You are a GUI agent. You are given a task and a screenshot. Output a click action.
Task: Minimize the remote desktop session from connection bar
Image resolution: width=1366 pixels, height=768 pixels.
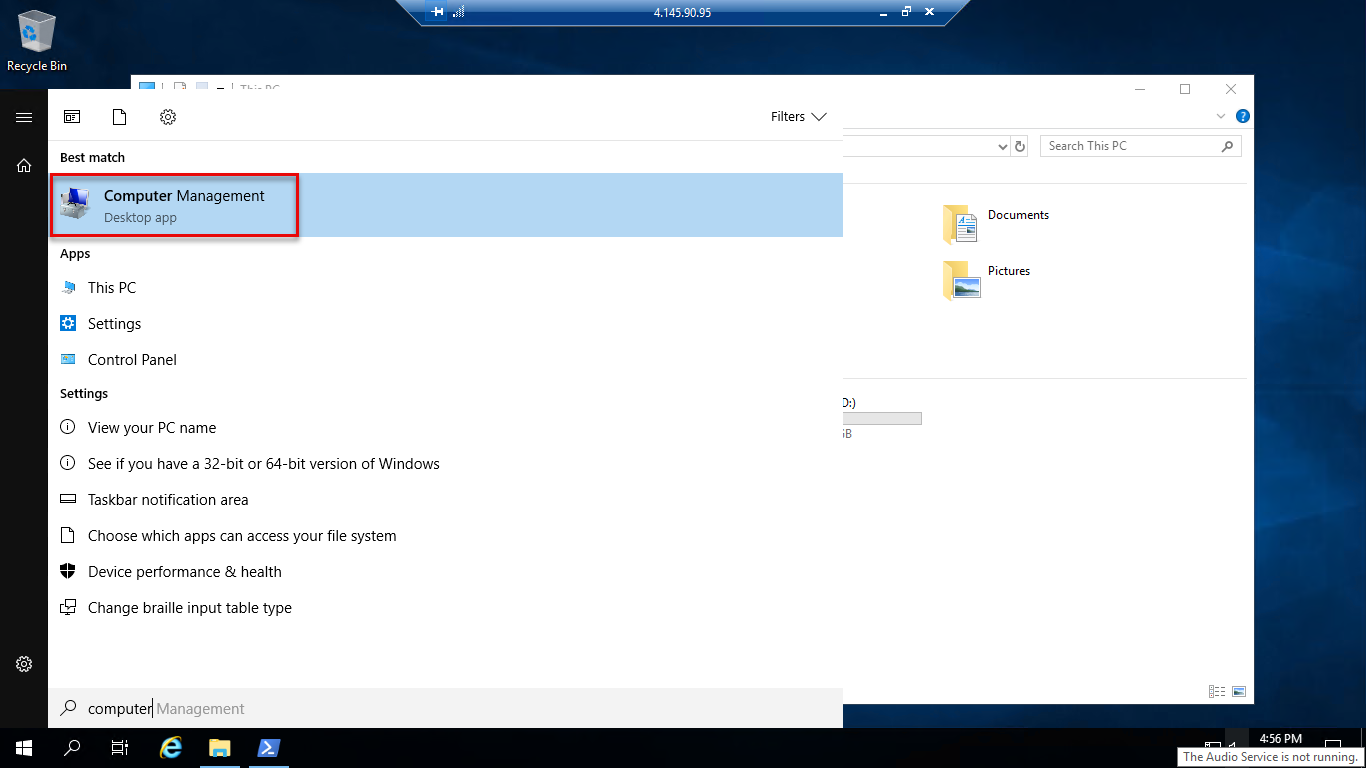(883, 12)
